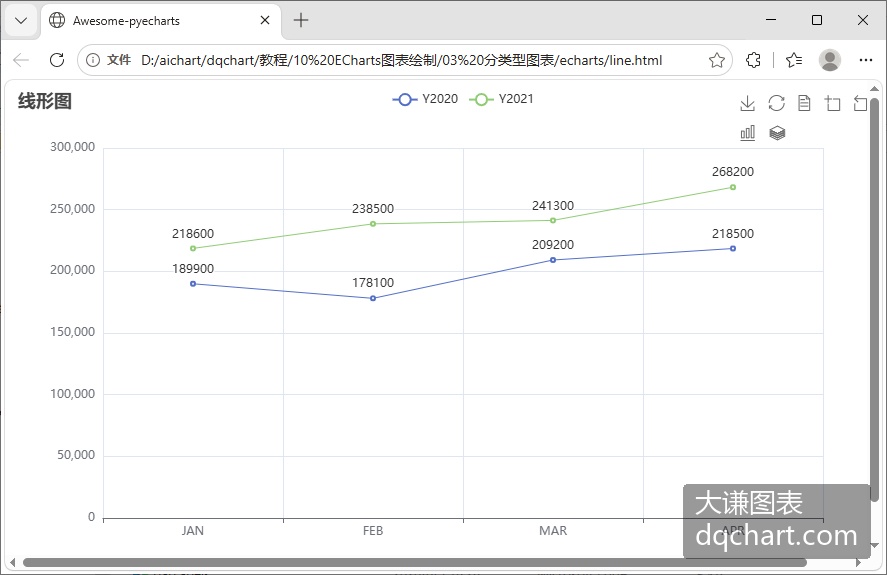Go back using the browser arrow

click(21, 60)
